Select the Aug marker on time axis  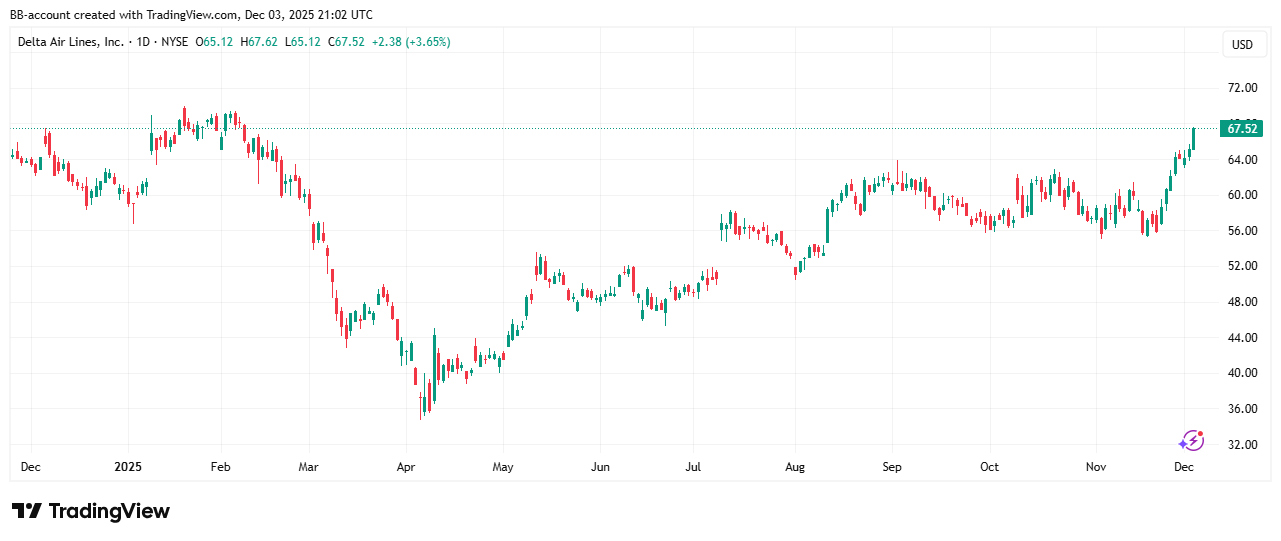click(x=795, y=467)
